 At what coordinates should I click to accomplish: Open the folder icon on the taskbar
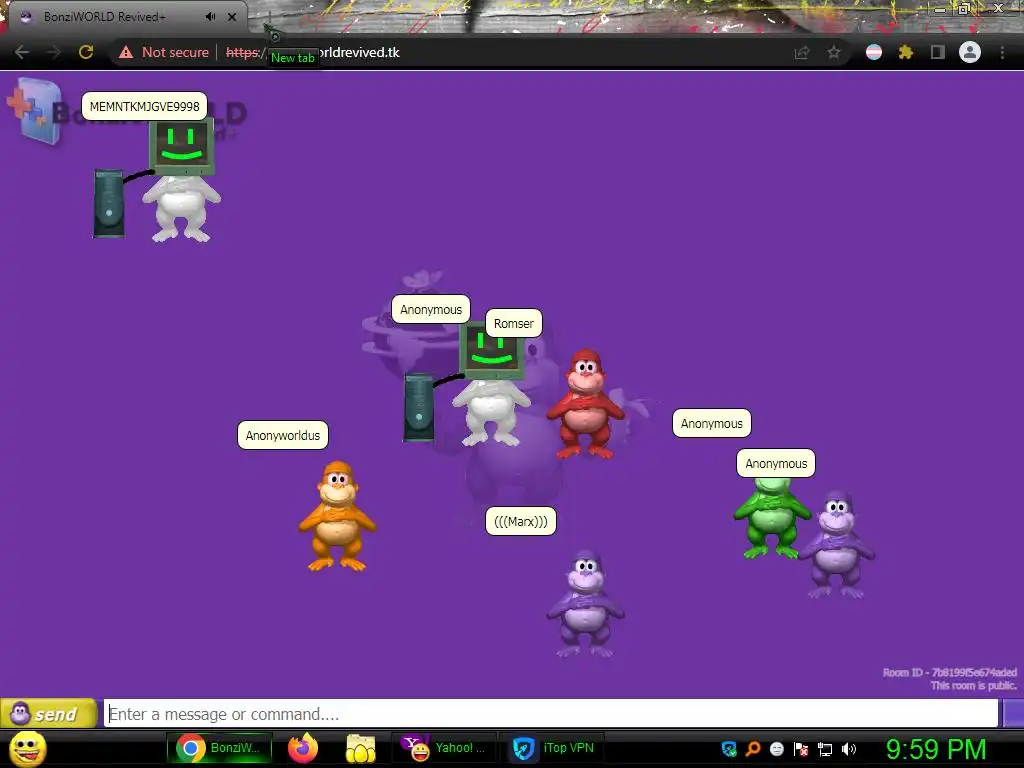(360, 748)
